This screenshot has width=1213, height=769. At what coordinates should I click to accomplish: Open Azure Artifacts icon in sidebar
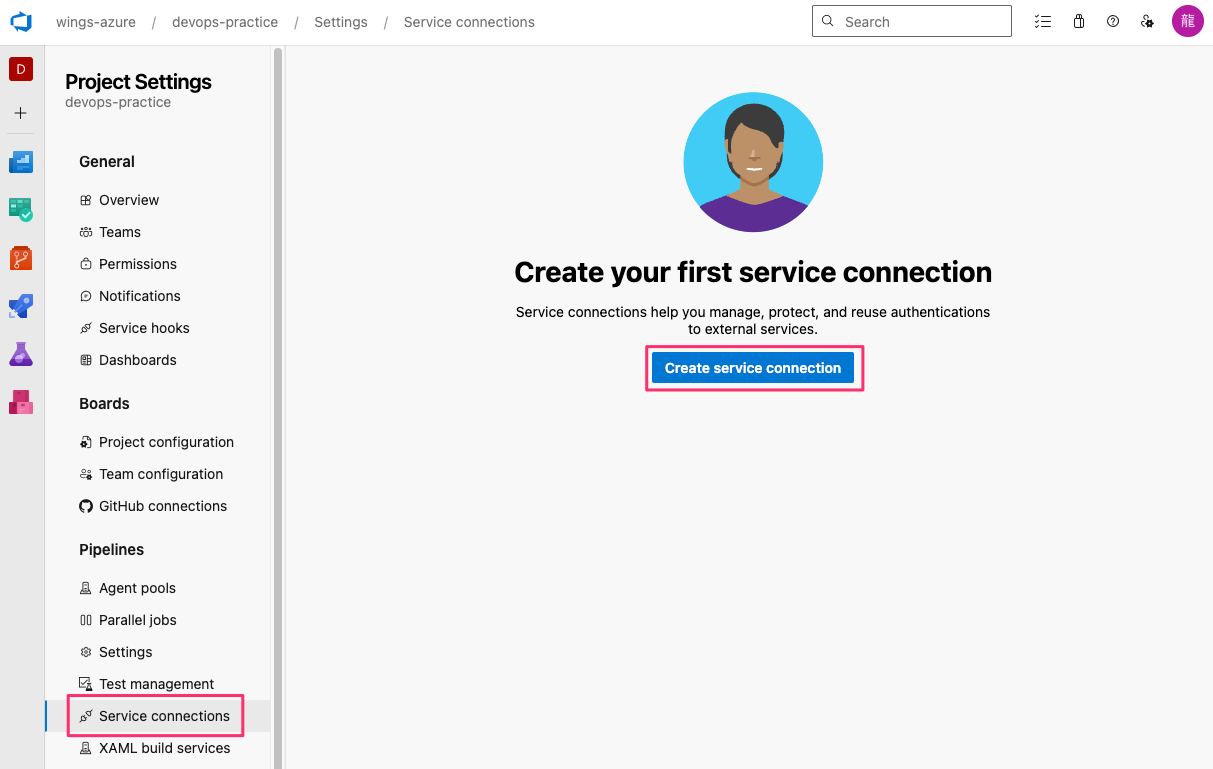coord(21,402)
